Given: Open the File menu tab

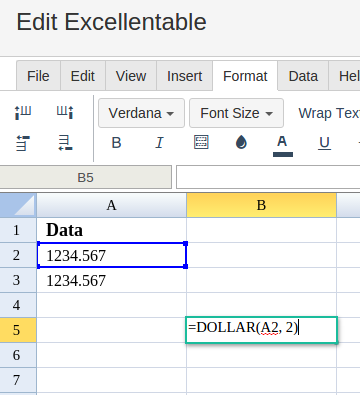Looking at the screenshot, I should tap(38, 76).
